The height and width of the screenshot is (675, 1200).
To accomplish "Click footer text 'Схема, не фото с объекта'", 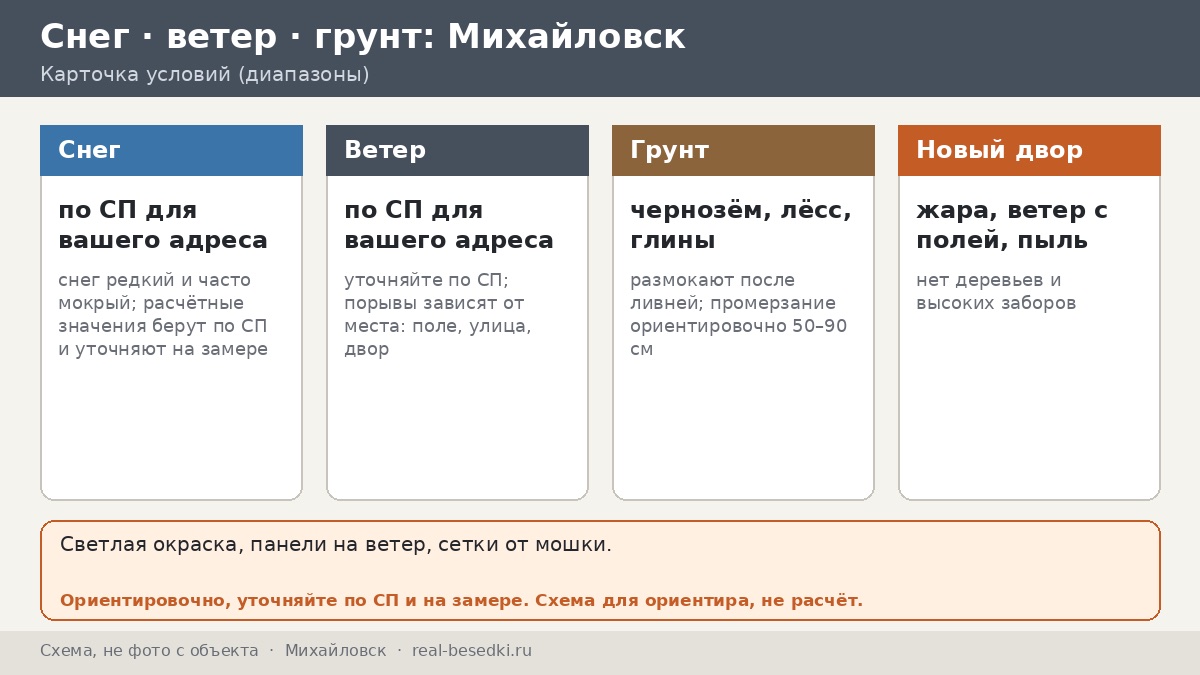I will (x=149, y=651).
